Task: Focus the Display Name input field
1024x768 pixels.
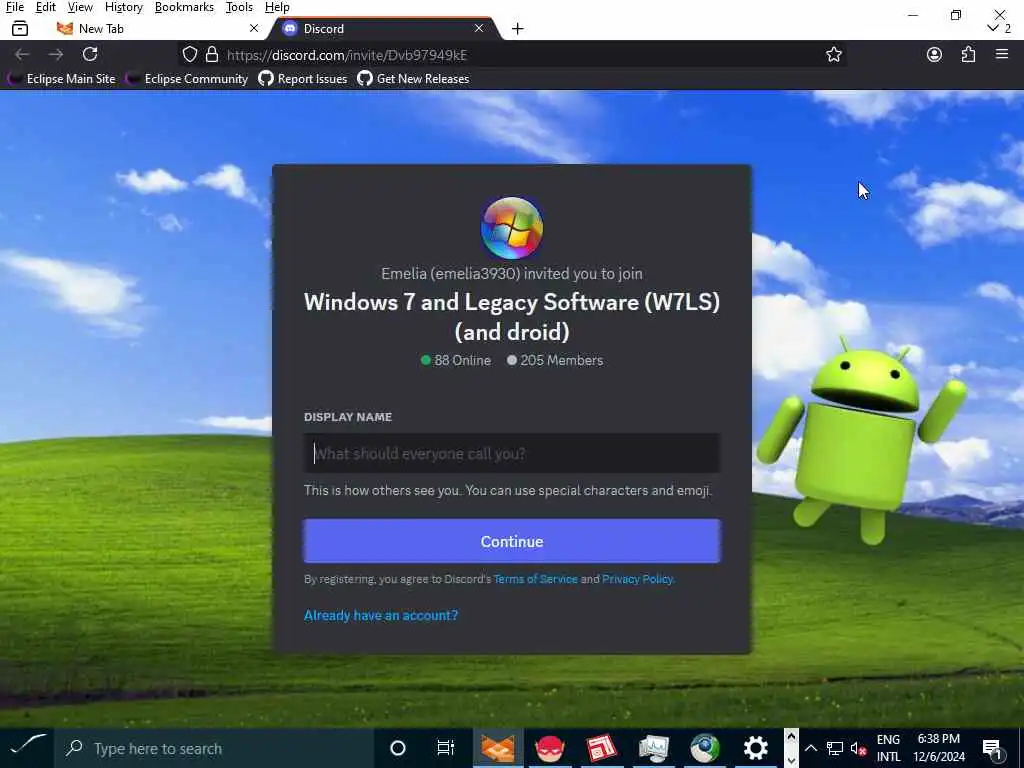Action: point(512,453)
